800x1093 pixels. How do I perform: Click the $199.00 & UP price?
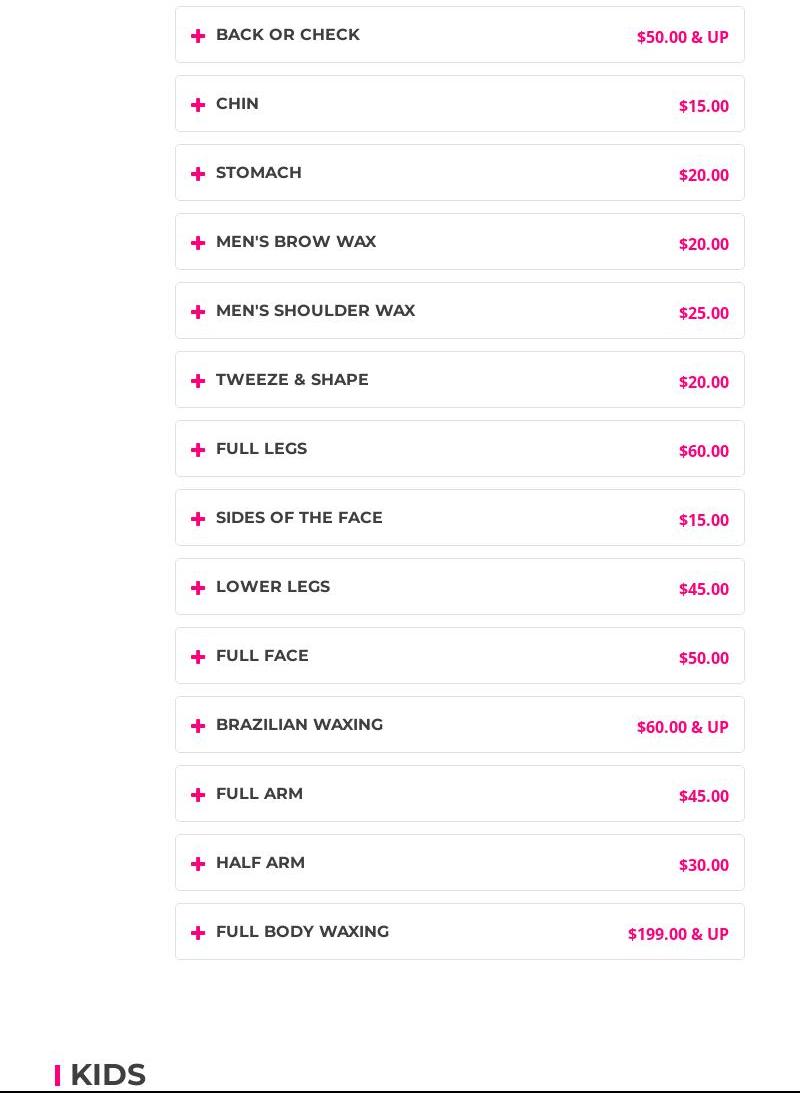pos(677,934)
